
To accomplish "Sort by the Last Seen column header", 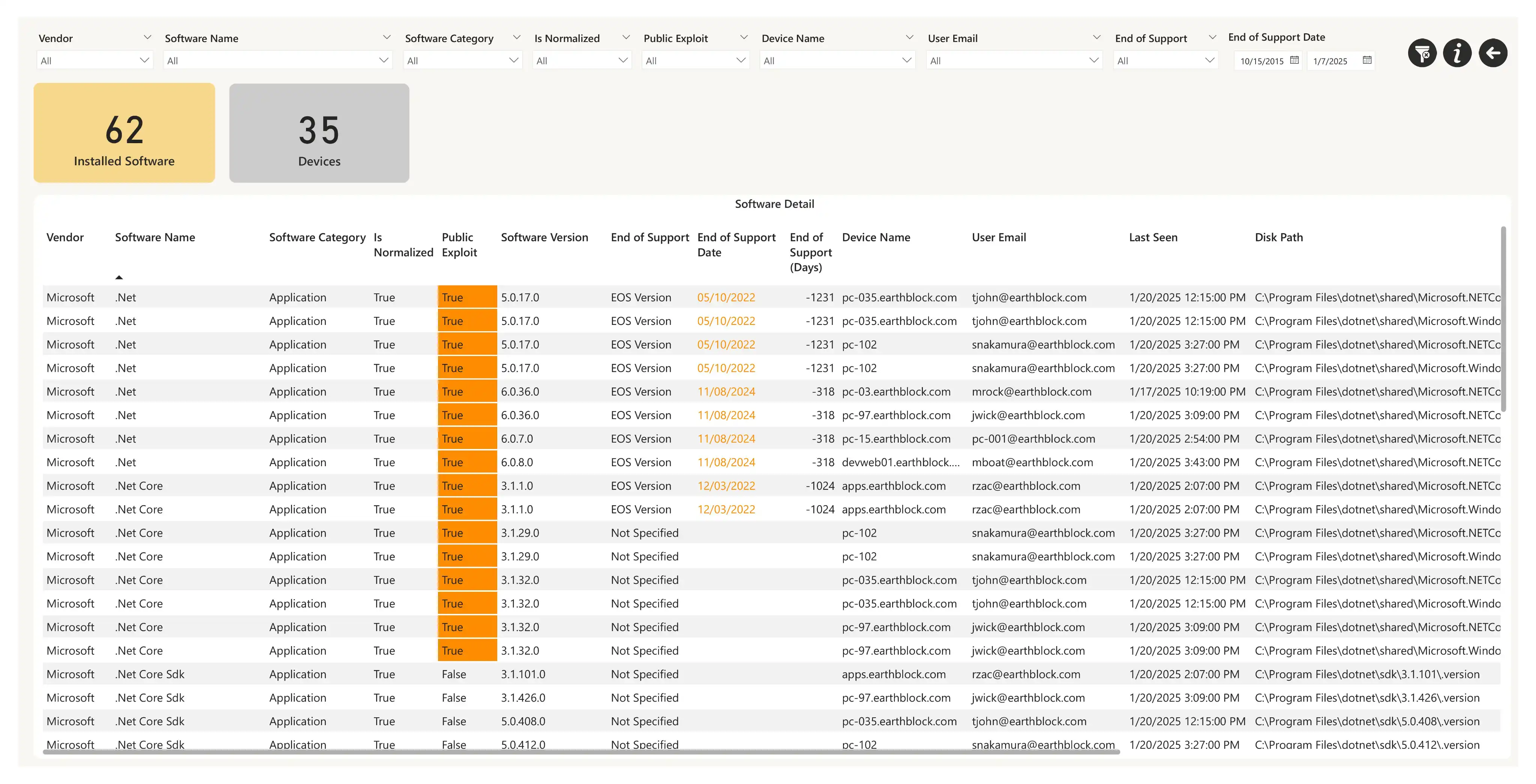I will point(1153,237).
